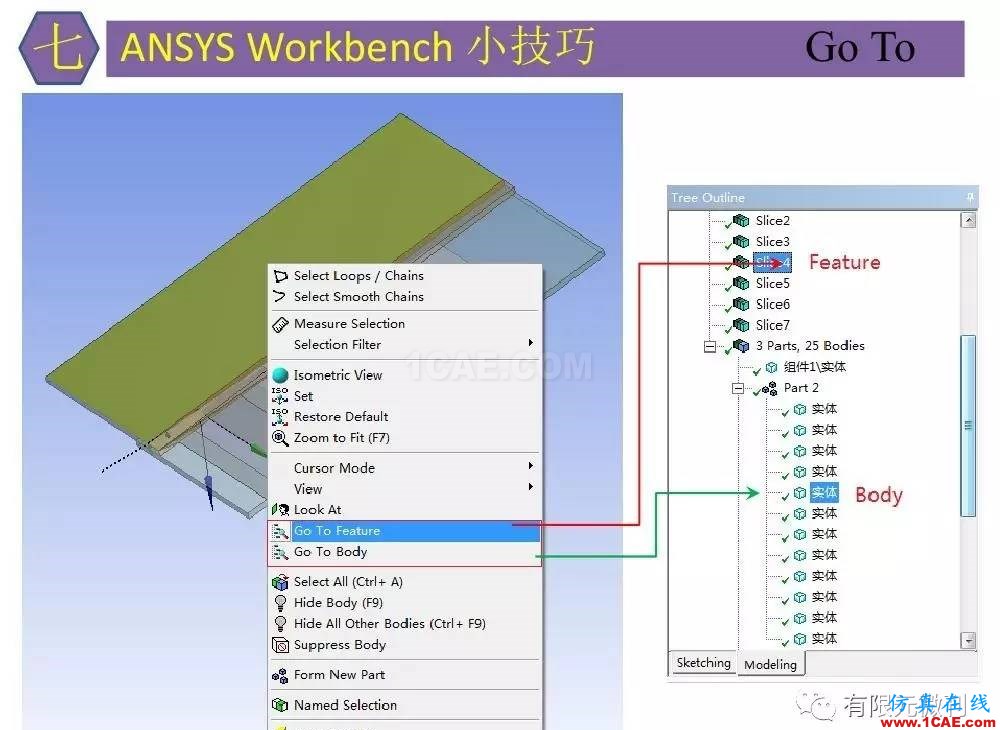The width and height of the screenshot is (1000, 730).
Task: Open the Selection Filter submenu
Action: (x=404, y=344)
